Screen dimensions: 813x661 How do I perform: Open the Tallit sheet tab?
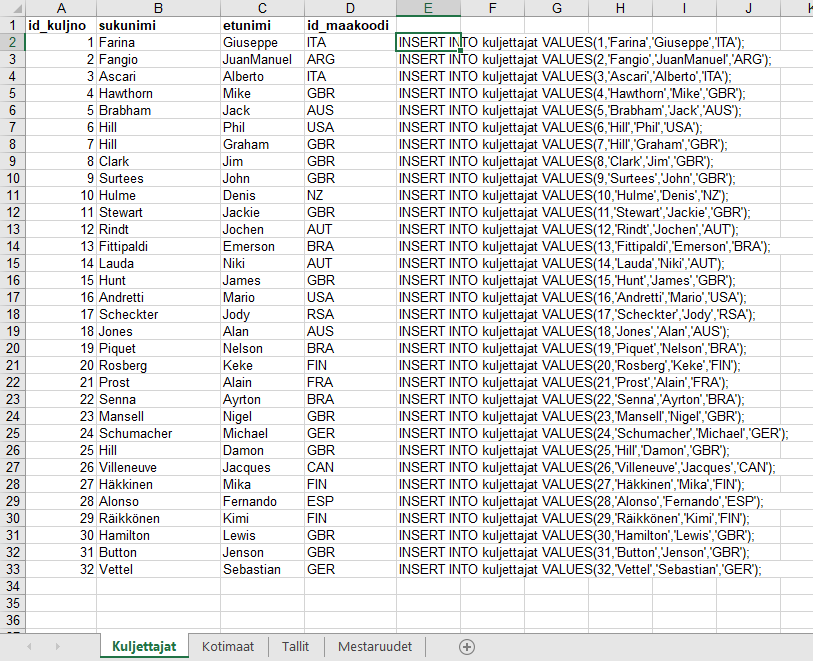(x=295, y=647)
